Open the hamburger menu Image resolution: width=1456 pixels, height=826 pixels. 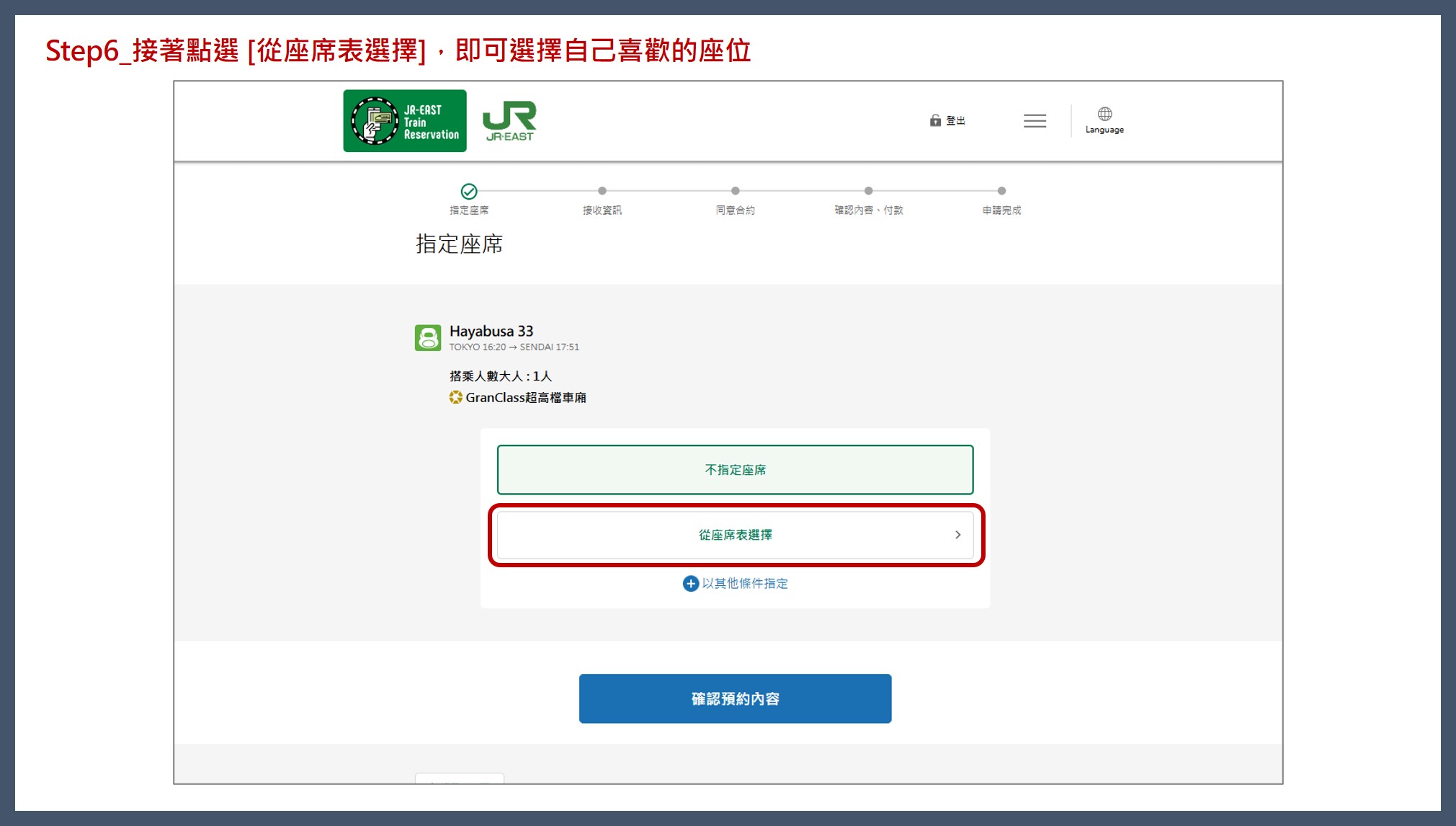tap(1035, 121)
